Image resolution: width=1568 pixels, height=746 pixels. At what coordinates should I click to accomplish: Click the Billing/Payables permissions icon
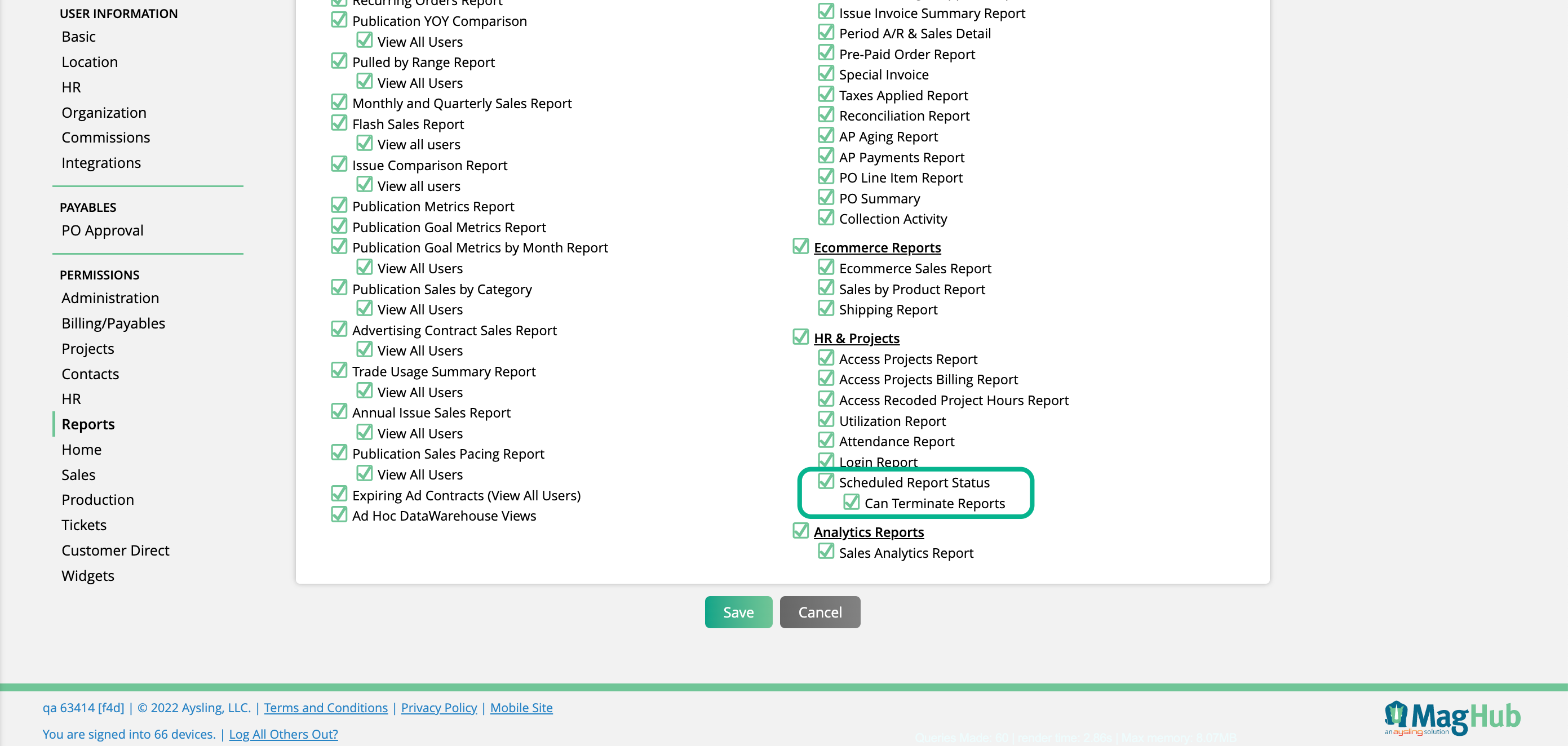tap(113, 322)
